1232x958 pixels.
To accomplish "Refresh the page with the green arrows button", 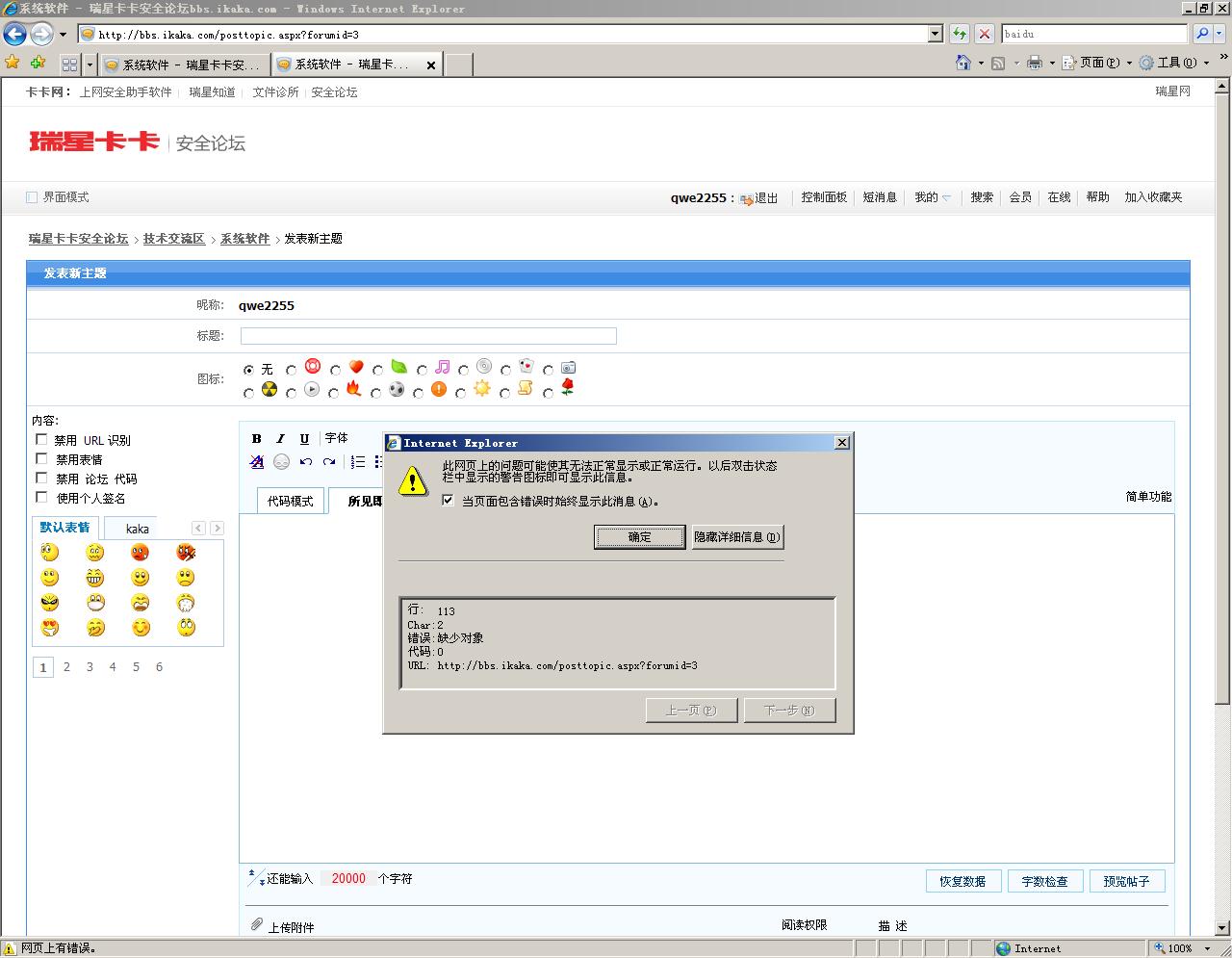I will click(x=960, y=34).
